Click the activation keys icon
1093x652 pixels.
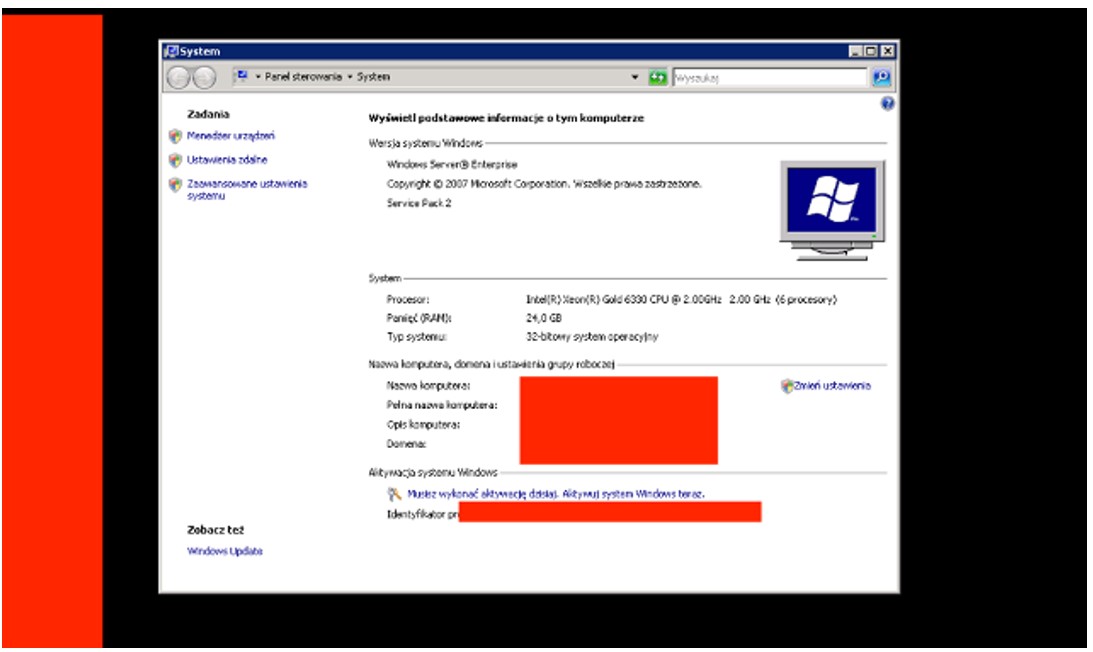tap(395, 494)
